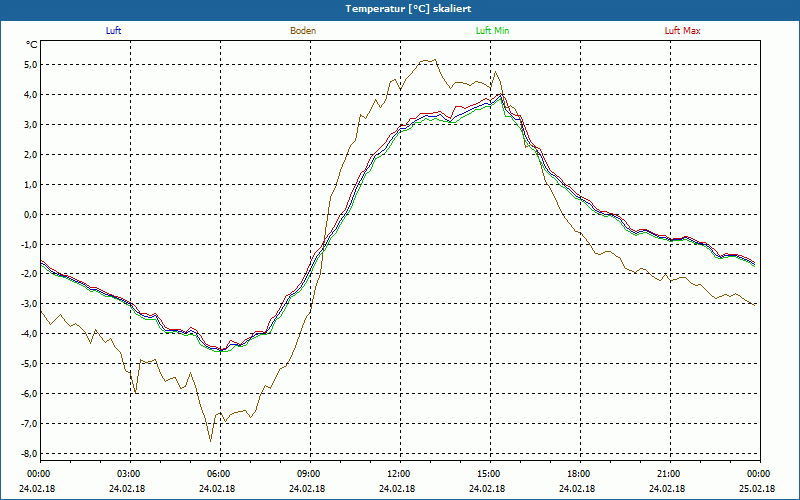This screenshot has height=500, width=800.
Task: Click the 0,0 y-axis value
Action: [x=30, y=214]
